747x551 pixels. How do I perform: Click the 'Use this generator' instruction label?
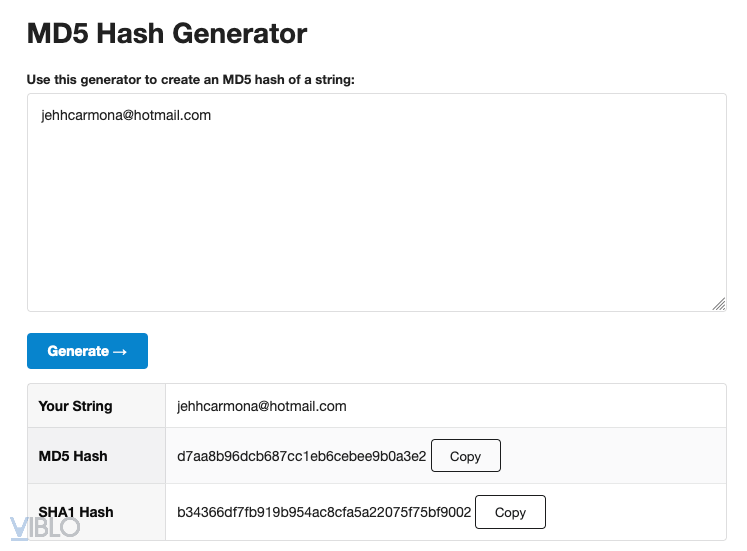point(191,80)
